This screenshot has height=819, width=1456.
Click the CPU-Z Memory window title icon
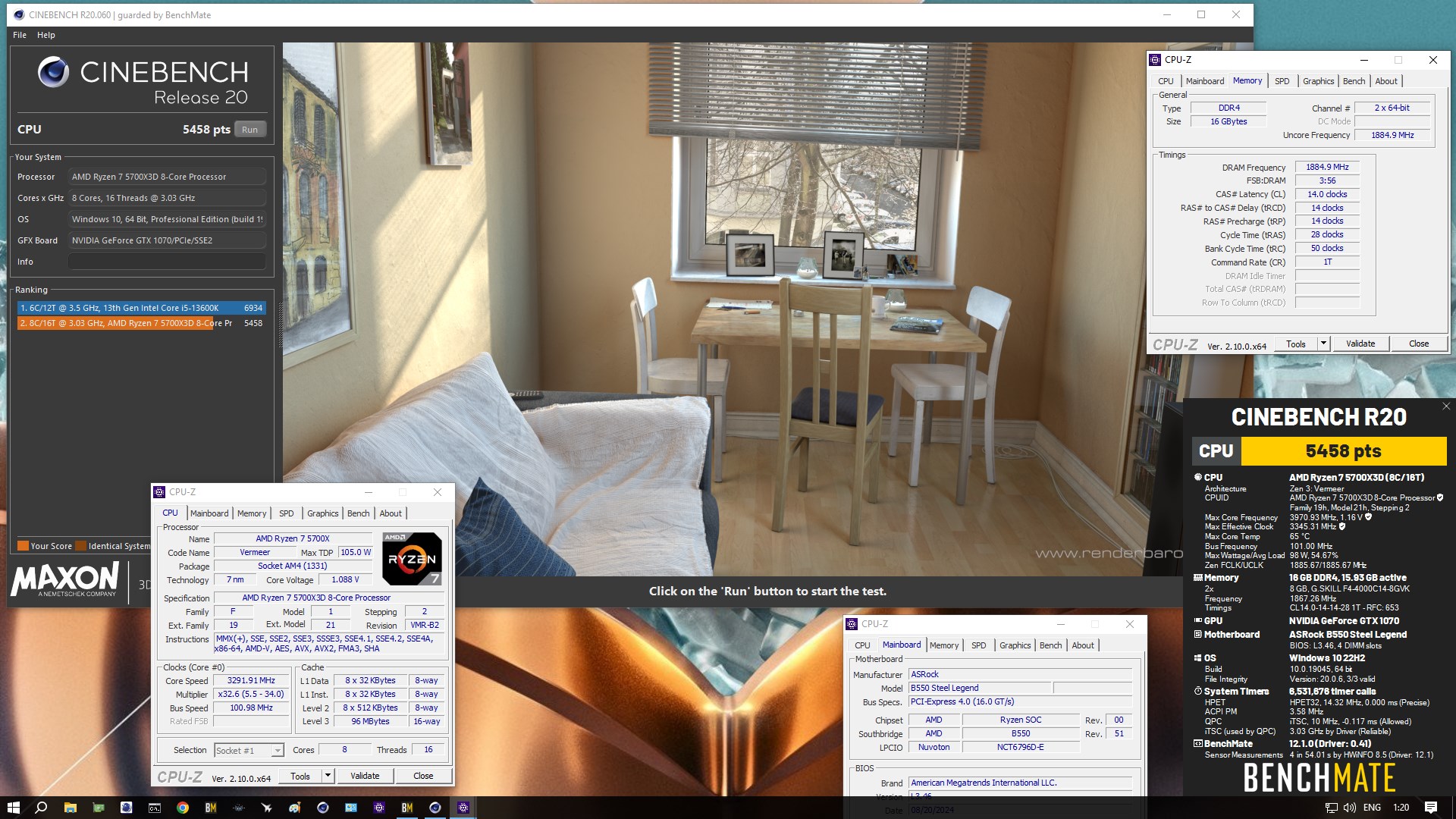click(1155, 60)
